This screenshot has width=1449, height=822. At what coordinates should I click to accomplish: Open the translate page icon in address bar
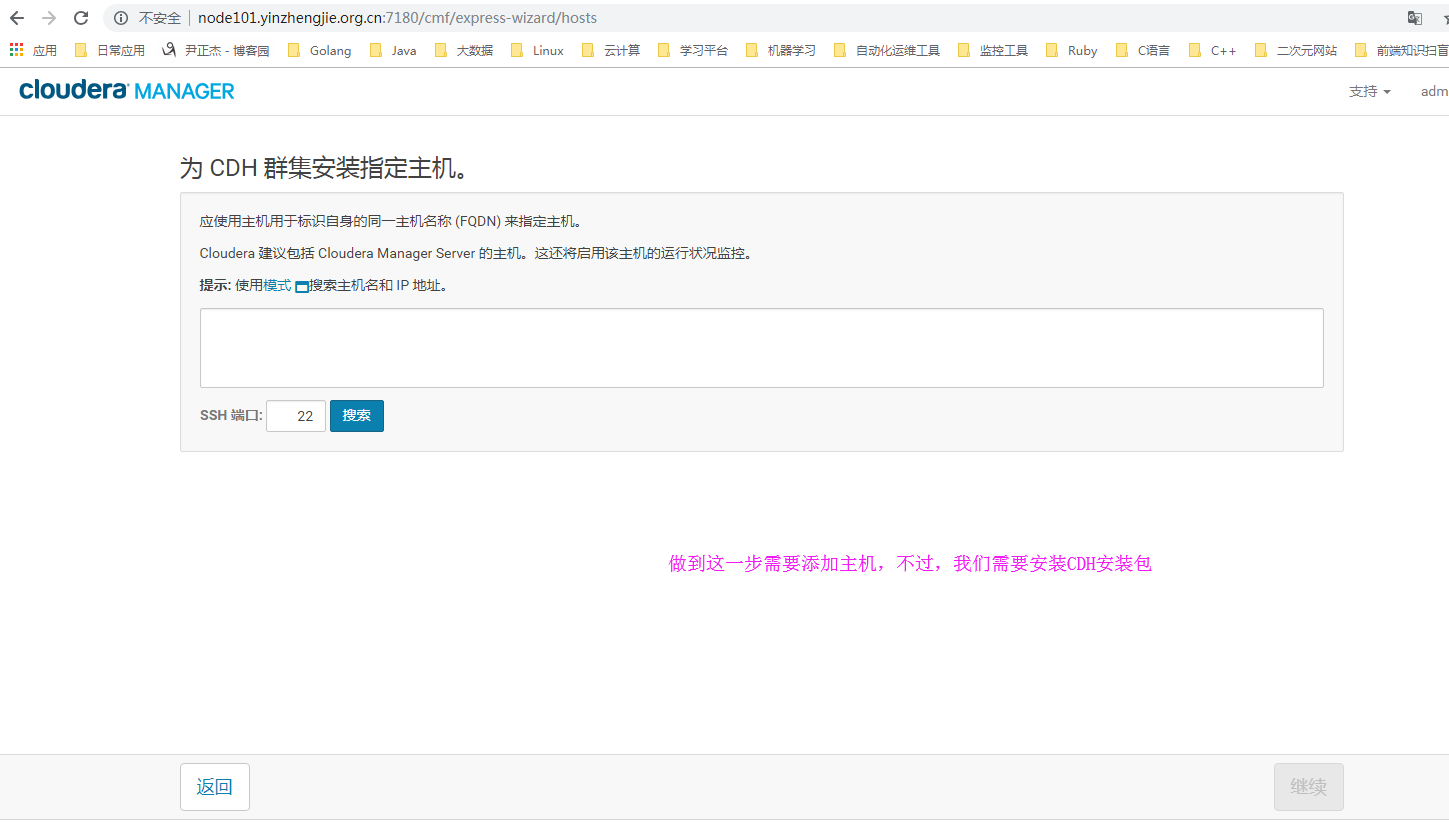pos(1415,18)
